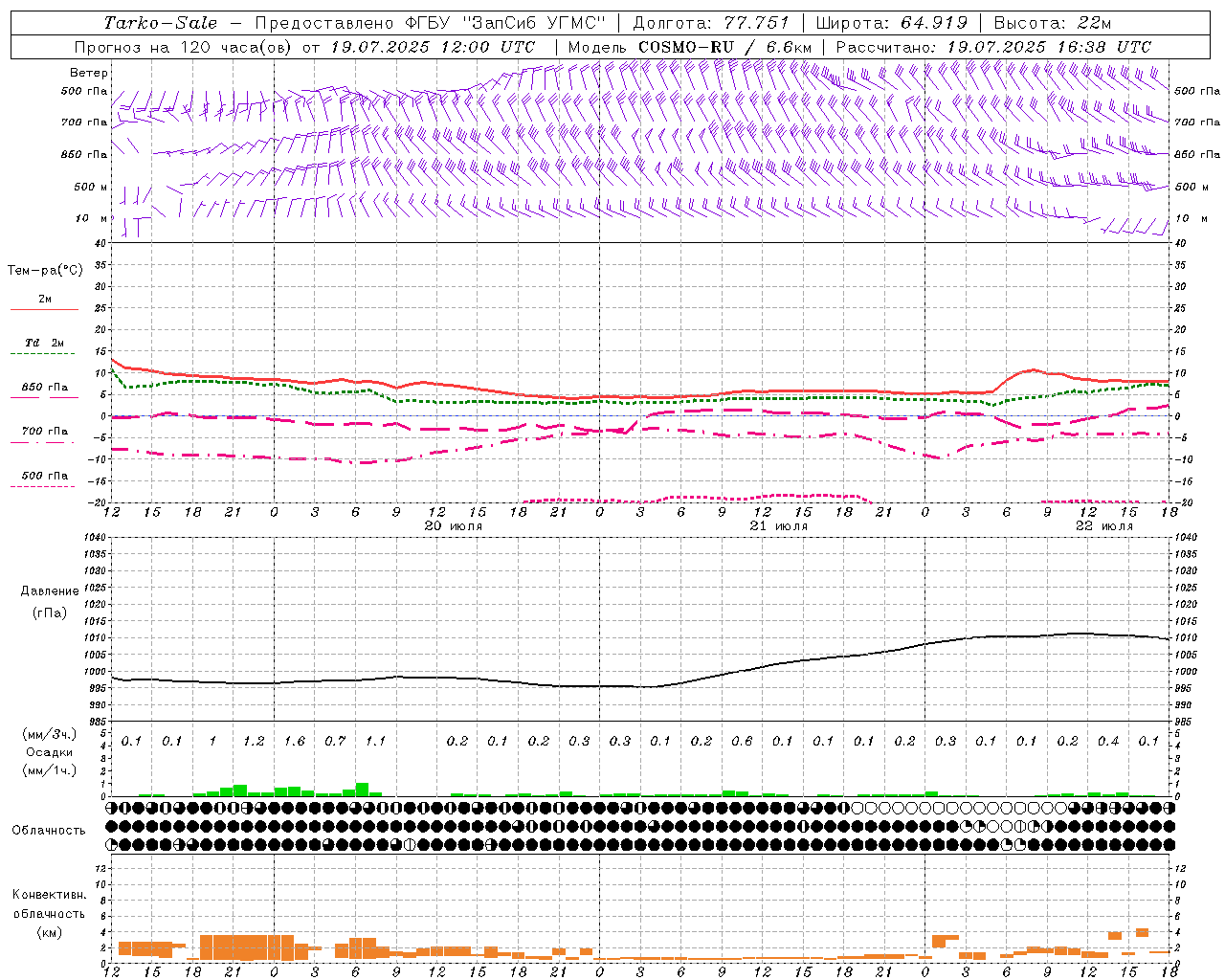Click the "Облачность" cloudiness label
1225x980 pixels.
pyautogui.click(x=49, y=831)
